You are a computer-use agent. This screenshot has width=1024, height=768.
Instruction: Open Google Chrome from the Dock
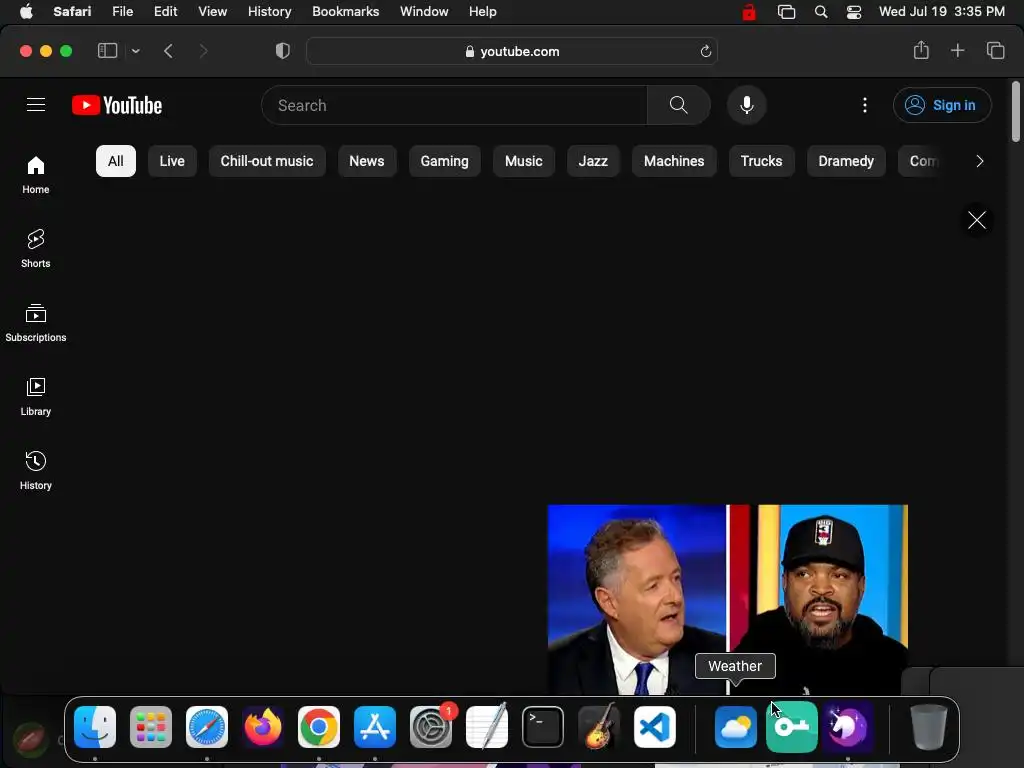pyautogui.click(x=319, y=727)
